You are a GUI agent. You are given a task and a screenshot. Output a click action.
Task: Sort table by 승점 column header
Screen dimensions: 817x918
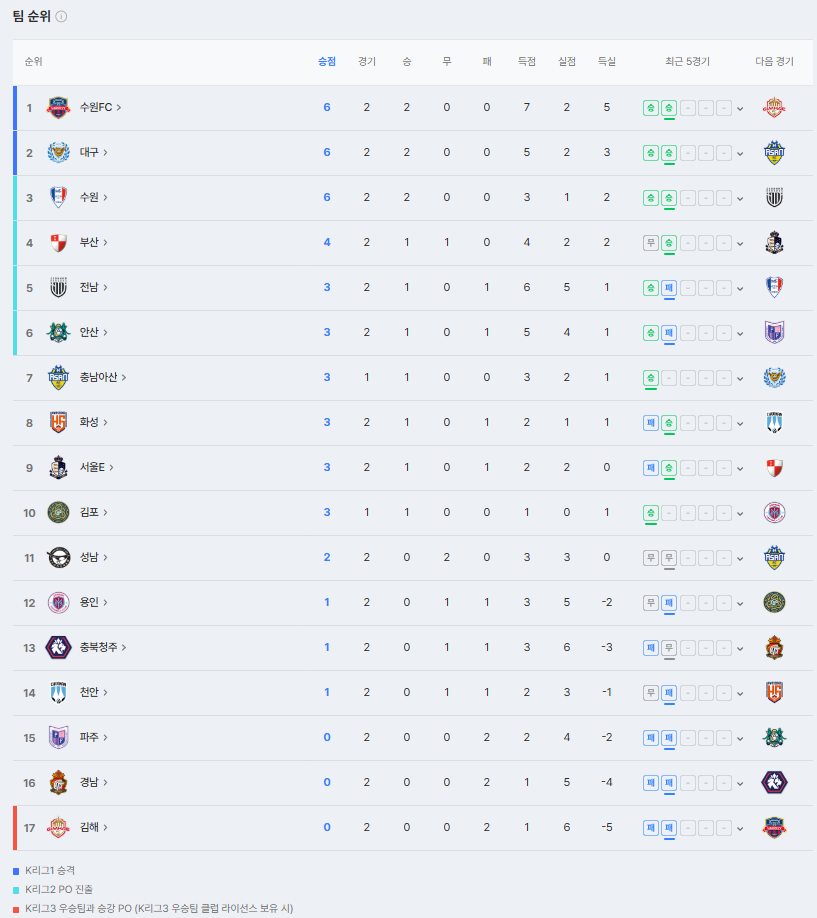pyautogui.click(x=327, y=61)
